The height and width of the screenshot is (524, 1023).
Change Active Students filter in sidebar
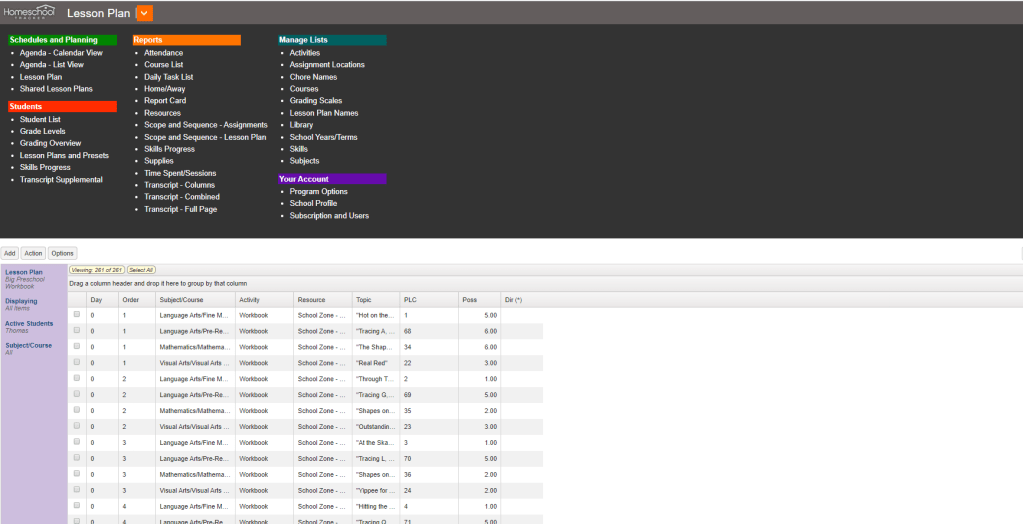[29, 324]
